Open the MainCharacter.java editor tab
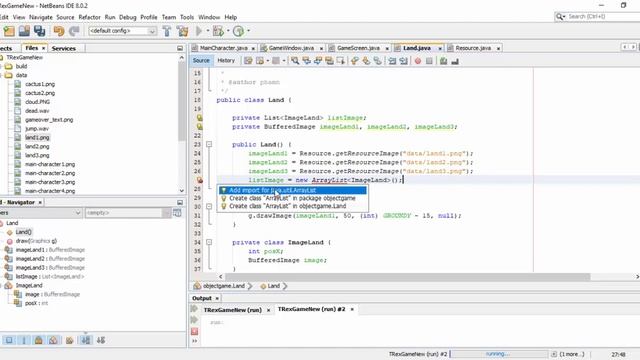 pyautogui.click(x=223, y=48)
